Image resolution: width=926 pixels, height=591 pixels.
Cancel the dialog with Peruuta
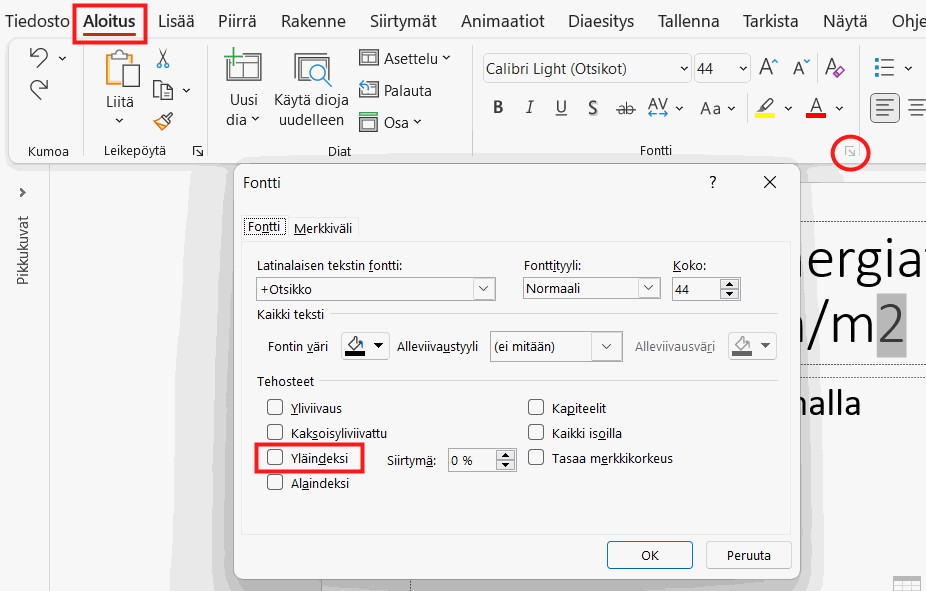pyautogui.click(x=749, y=555)
